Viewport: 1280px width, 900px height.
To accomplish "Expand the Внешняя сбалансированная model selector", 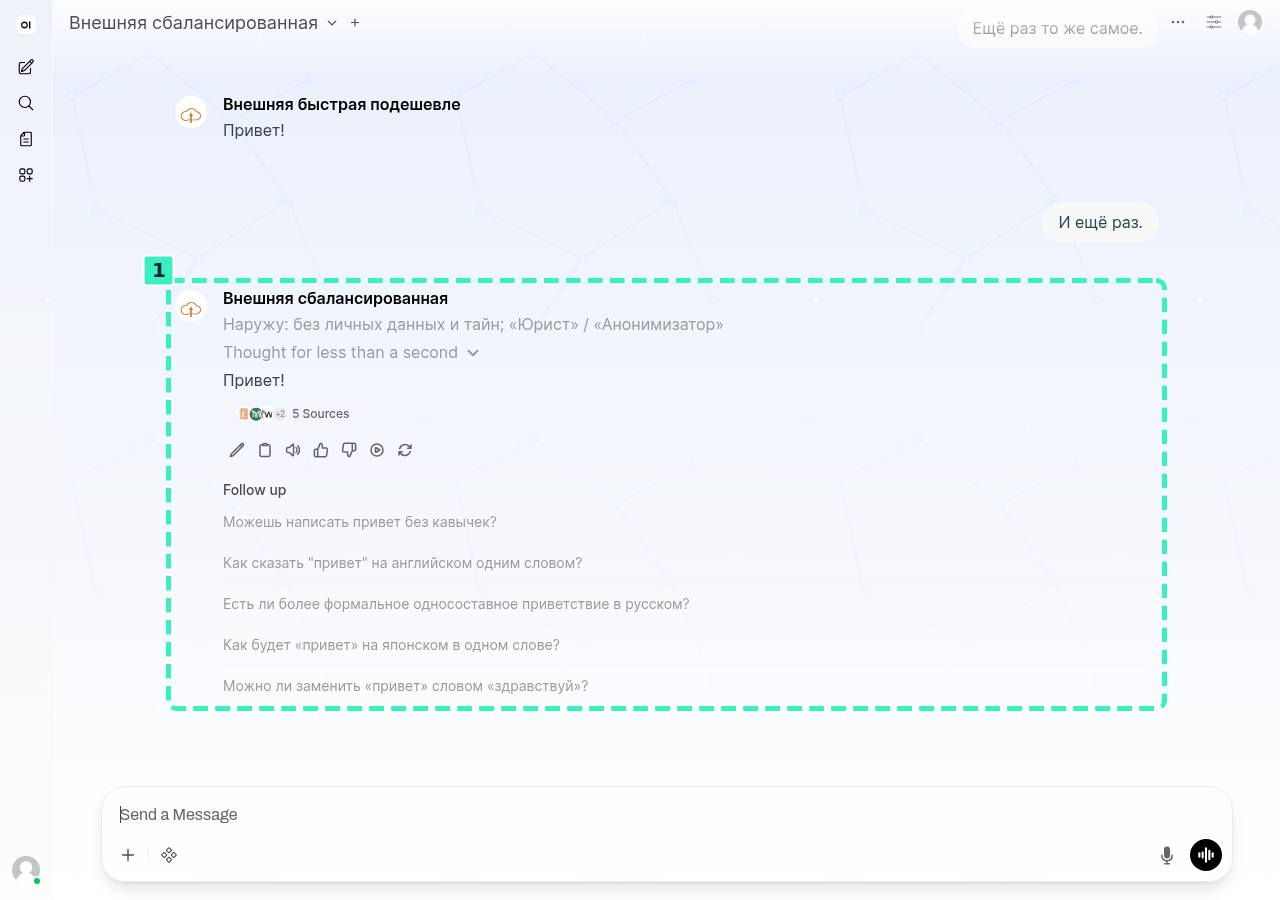I will click(x=203, y=23).
